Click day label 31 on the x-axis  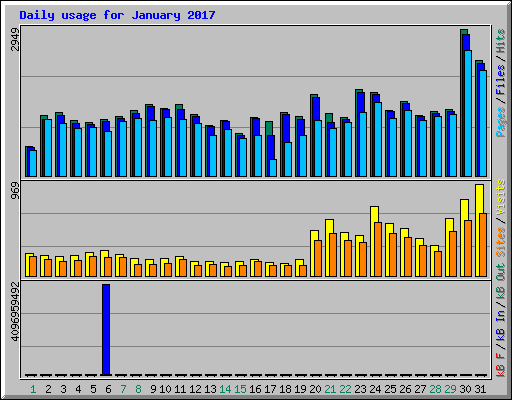click(x=480, y=389)
